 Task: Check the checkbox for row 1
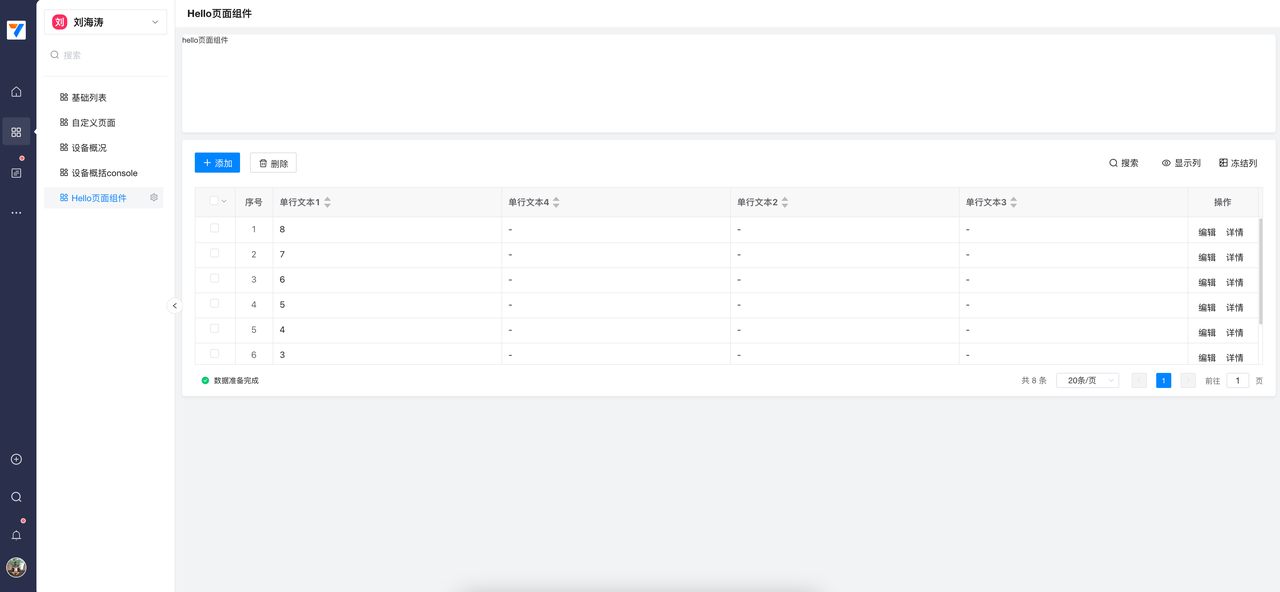[x=214, y=229]
